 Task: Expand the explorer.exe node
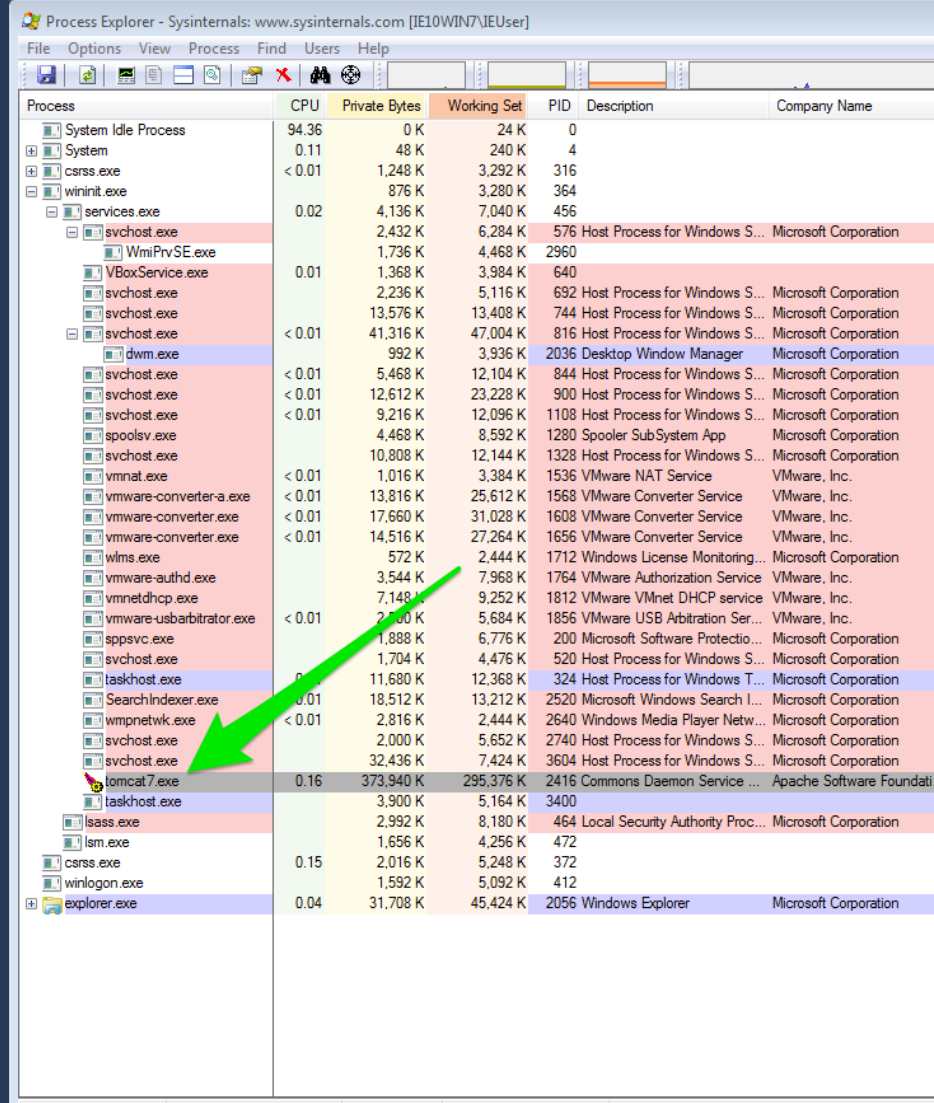(x=31, y=903)
